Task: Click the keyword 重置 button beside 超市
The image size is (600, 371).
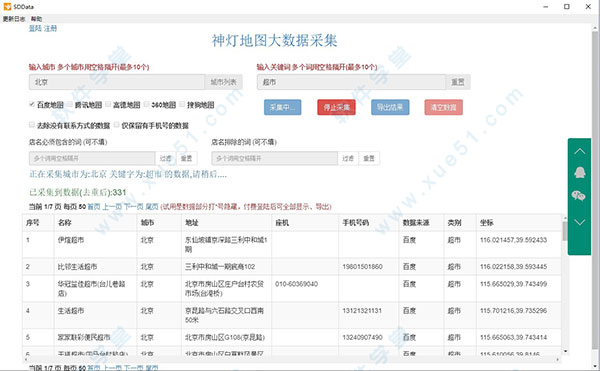Action: pos(458,82)
